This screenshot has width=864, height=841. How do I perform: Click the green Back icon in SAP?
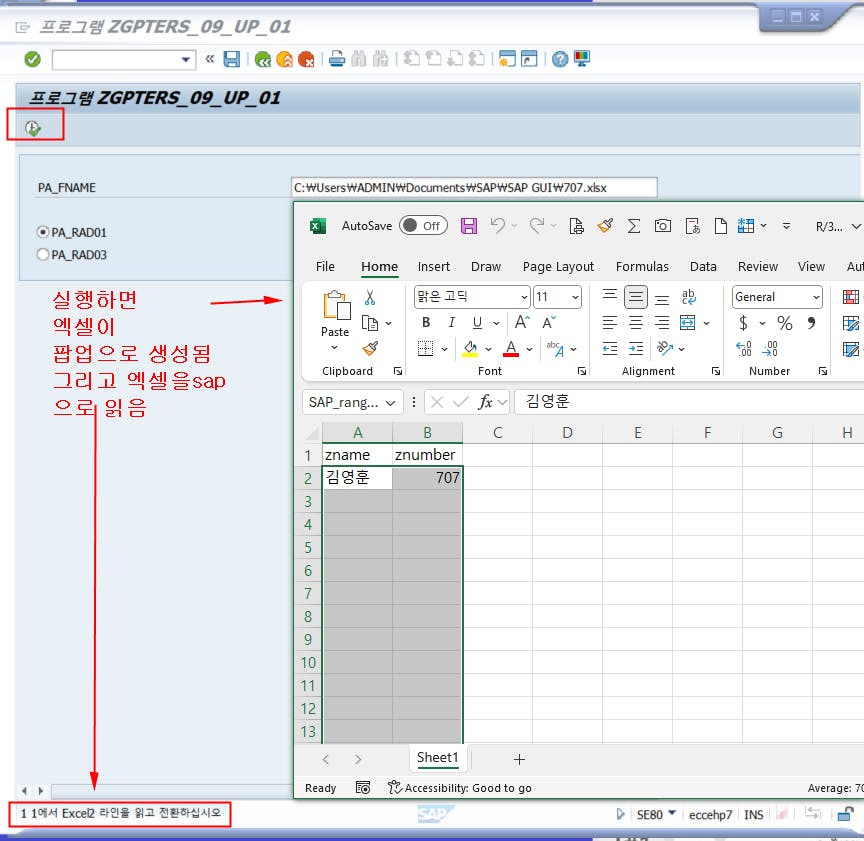pos(263,59)
